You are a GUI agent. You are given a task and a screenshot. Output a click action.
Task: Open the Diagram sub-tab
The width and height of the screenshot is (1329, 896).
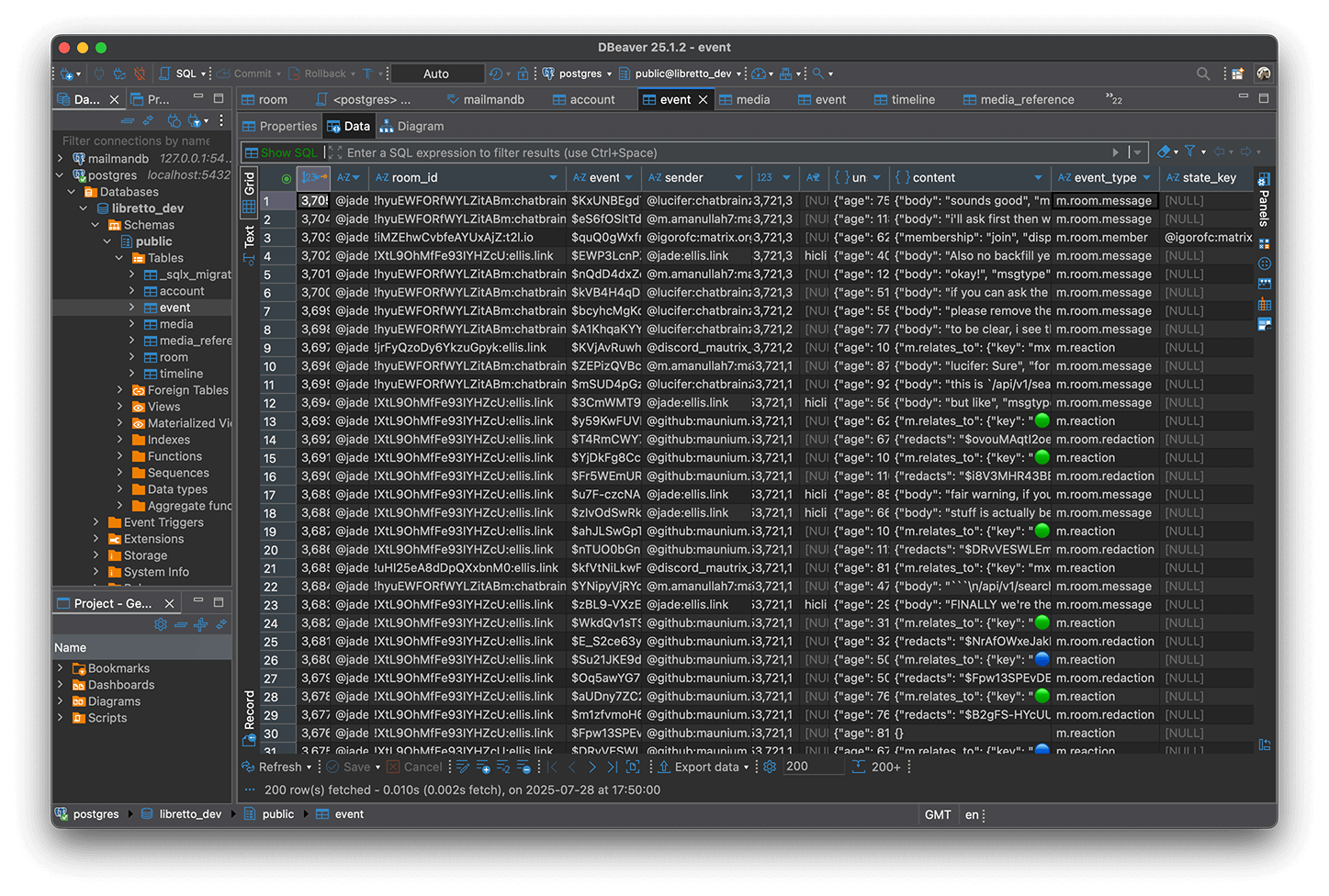click(x=411, y=127)
